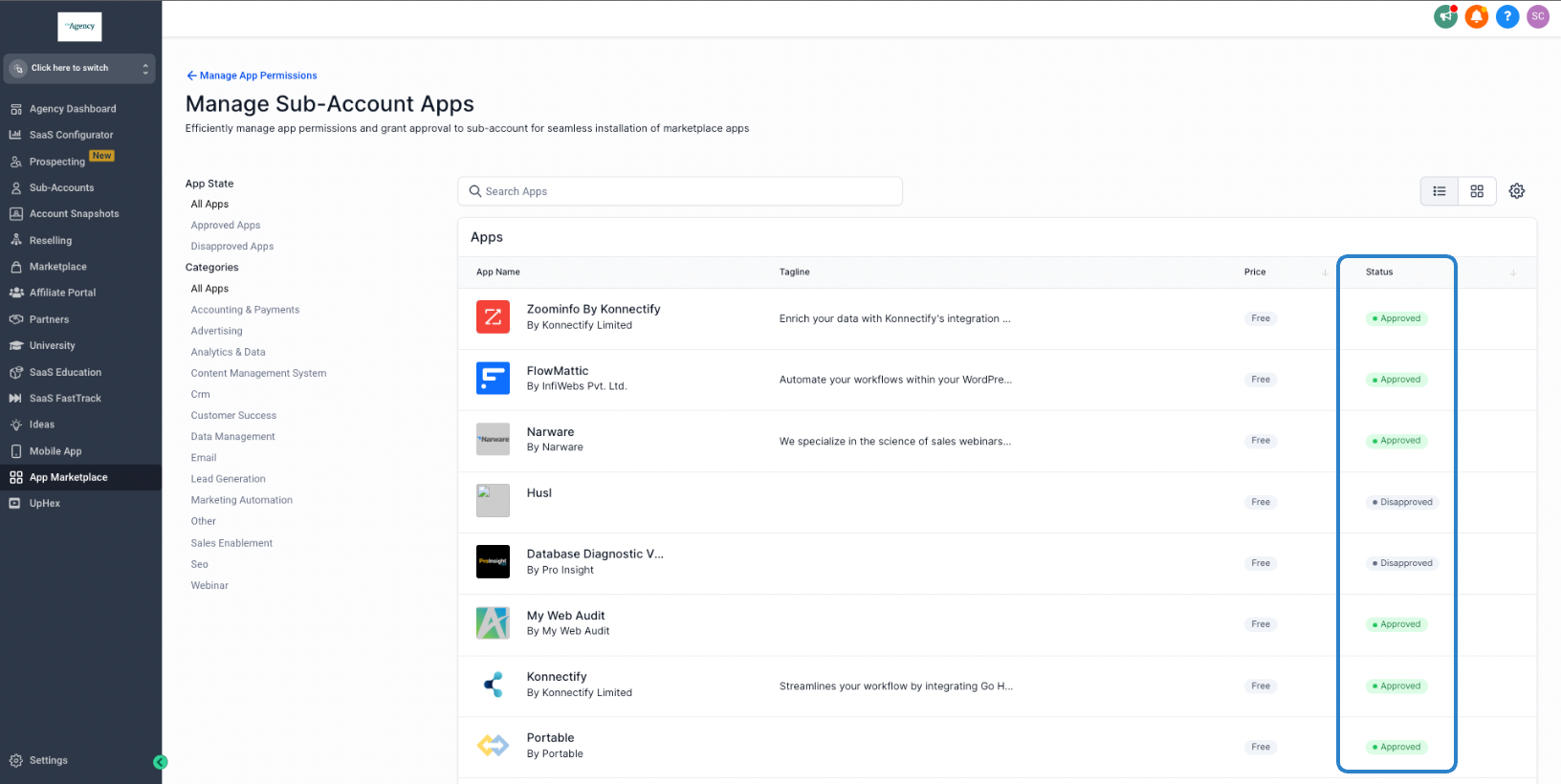This screenshot has height=784, width=1561.
Task: Open SaaS Configurator in the sidebar
Action: 71,135
